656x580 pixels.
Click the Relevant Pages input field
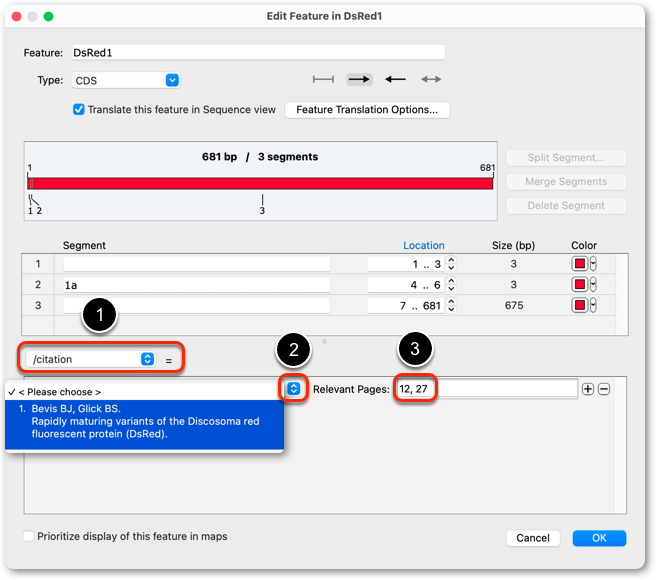487,389
